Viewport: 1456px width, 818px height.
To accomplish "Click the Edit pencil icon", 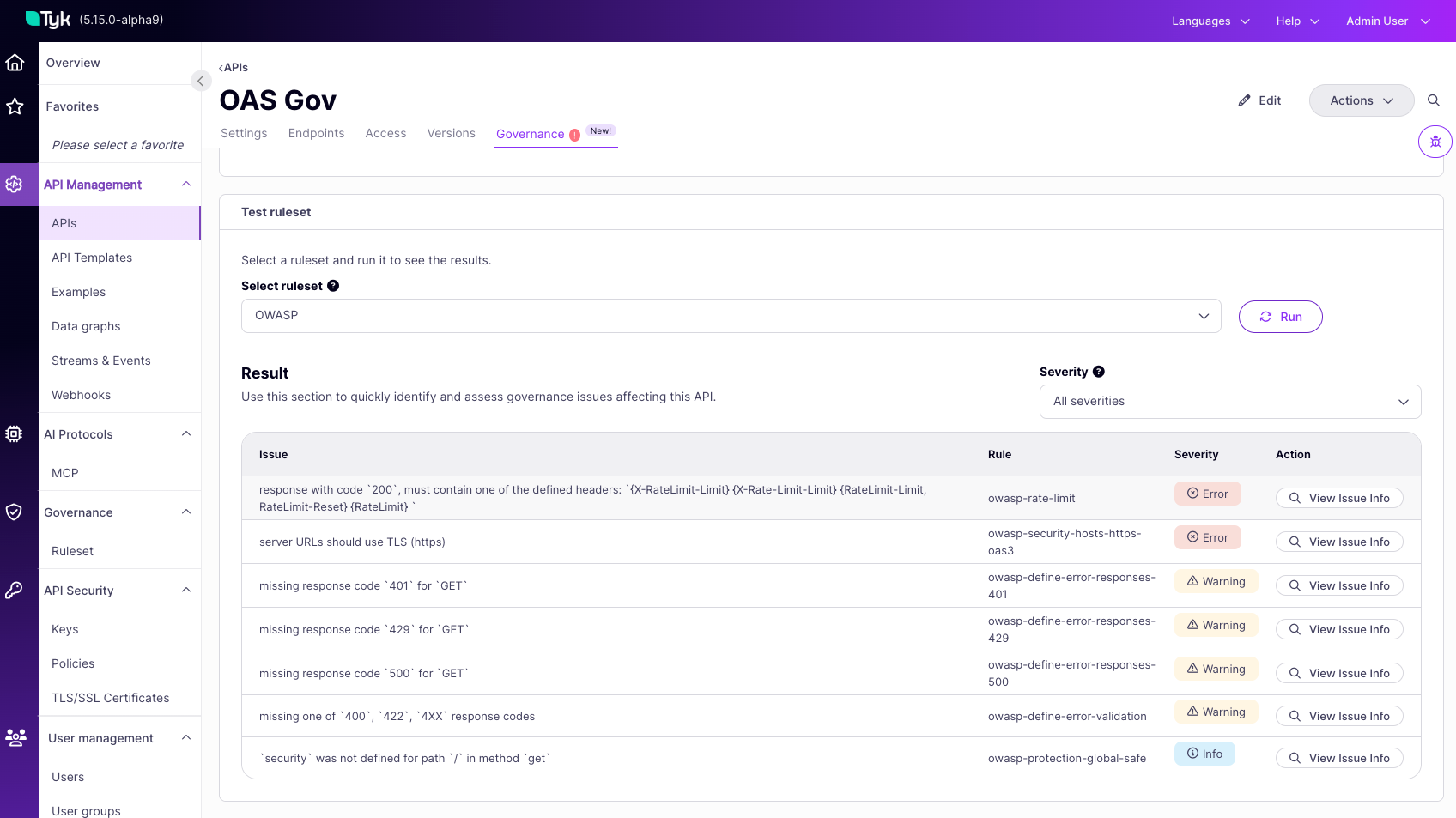I will point(1244,100).
